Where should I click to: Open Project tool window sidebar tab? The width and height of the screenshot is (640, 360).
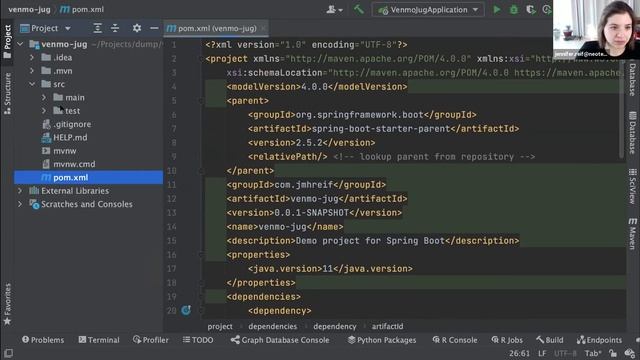click(7, 42)
